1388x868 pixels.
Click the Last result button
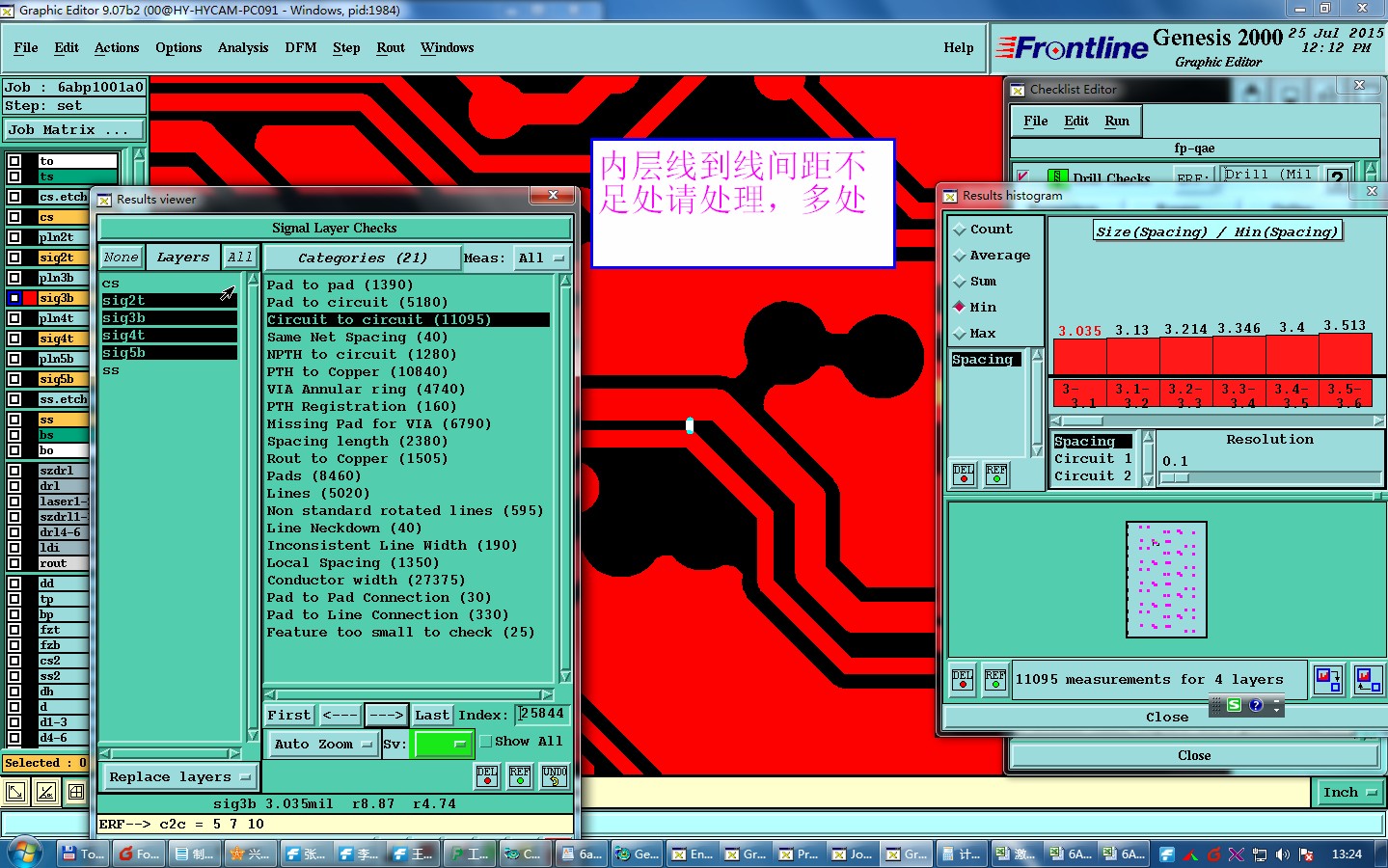coord(432,715)
